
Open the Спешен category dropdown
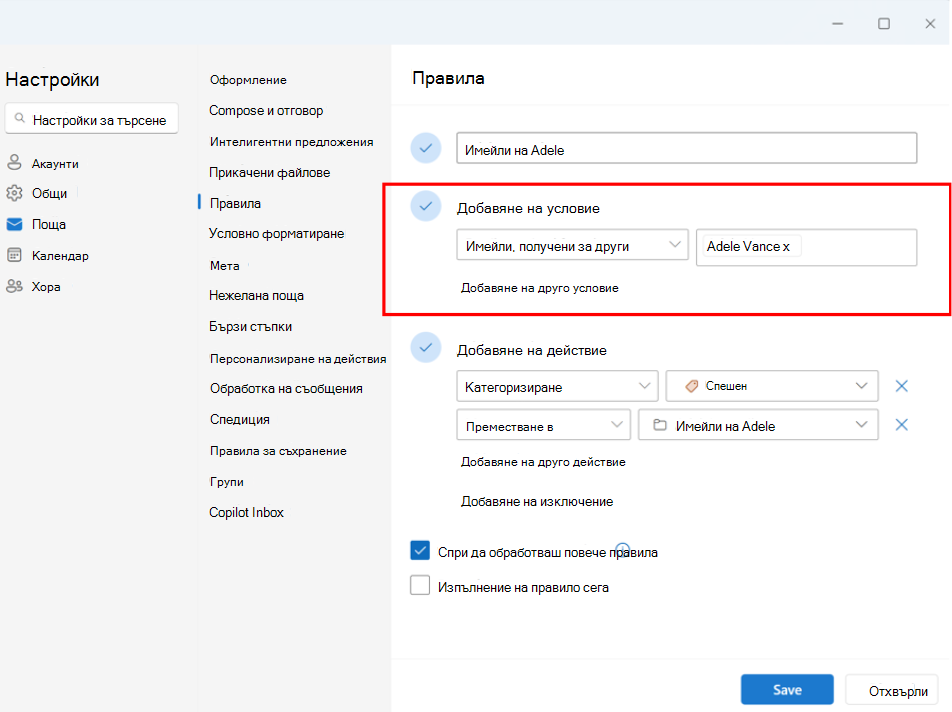point(772,386)
